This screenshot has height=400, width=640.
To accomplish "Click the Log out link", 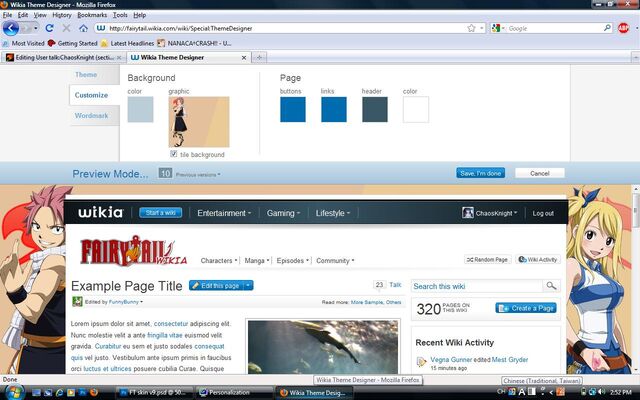I will 543,213.
